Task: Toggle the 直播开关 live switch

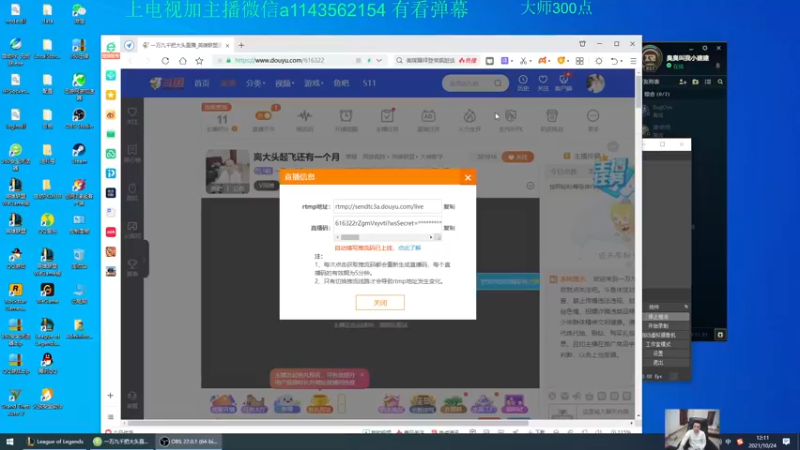Action: tap(263, 116)
